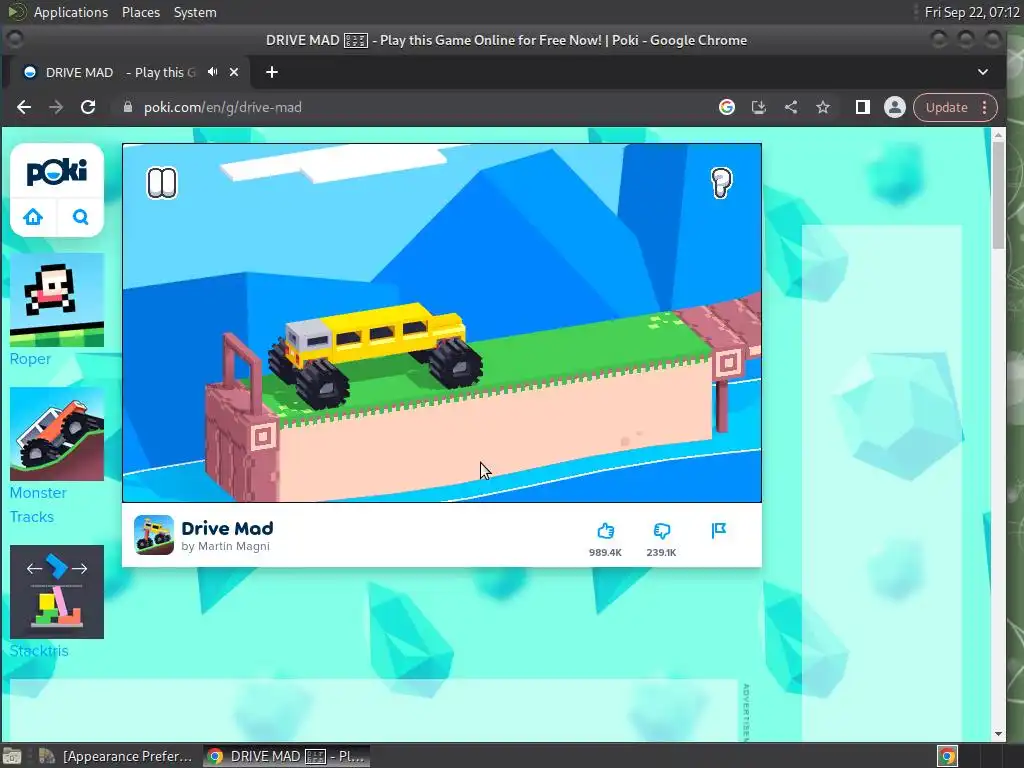Screen dimensions: 1024x768
Task: Go to Poki home via house icon
Action: pos(33,217)
